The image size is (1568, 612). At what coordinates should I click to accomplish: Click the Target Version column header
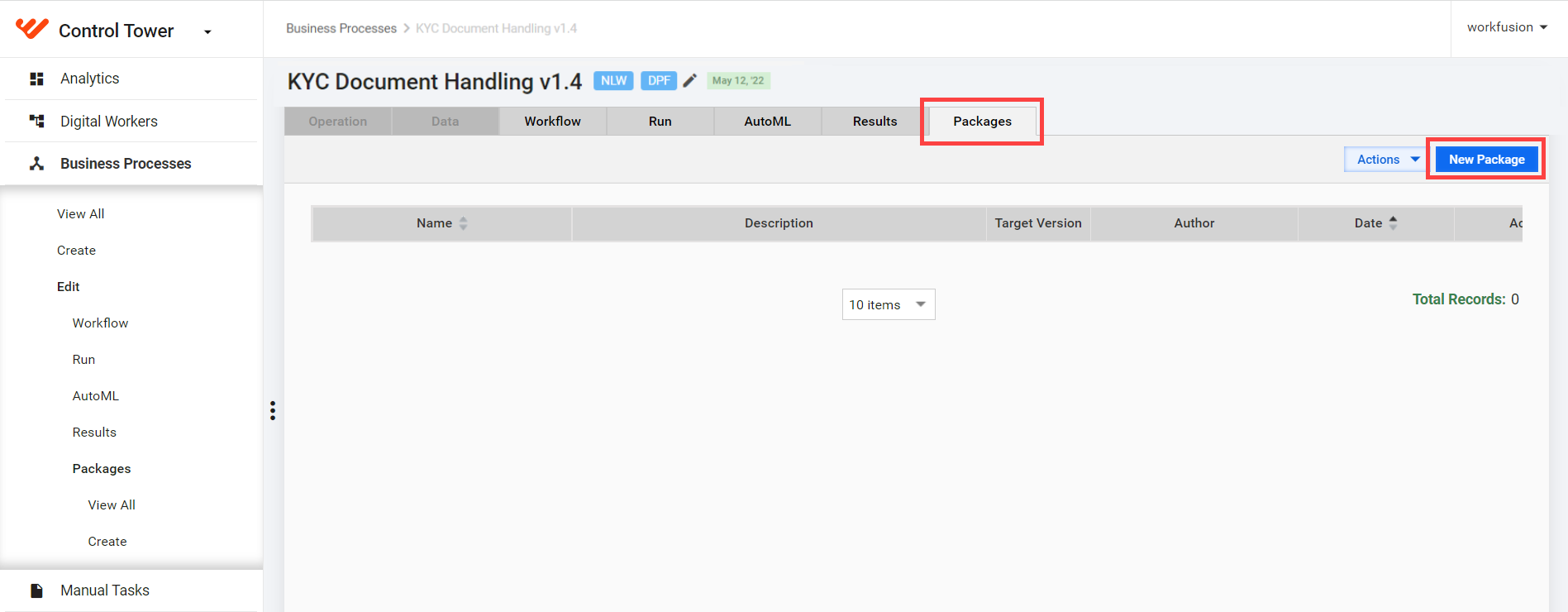point(1038,223)
